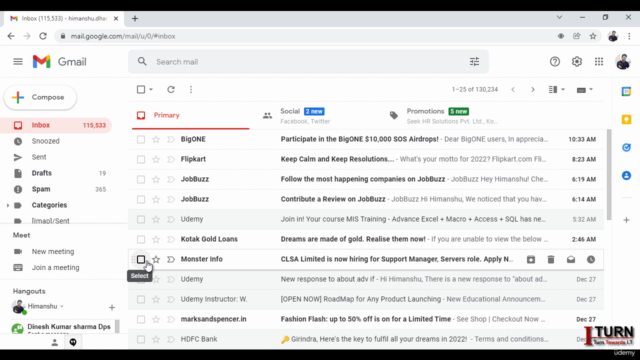Image resolution: width=640 pixels, height=360 pixels.
Task: Mark Monster Info email as read
Action: 571,259
